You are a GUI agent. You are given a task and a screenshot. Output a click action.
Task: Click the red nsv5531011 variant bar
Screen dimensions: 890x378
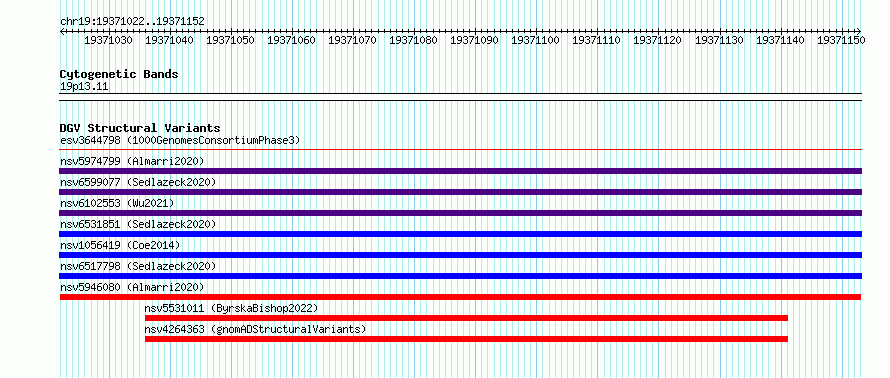(467, 318)
